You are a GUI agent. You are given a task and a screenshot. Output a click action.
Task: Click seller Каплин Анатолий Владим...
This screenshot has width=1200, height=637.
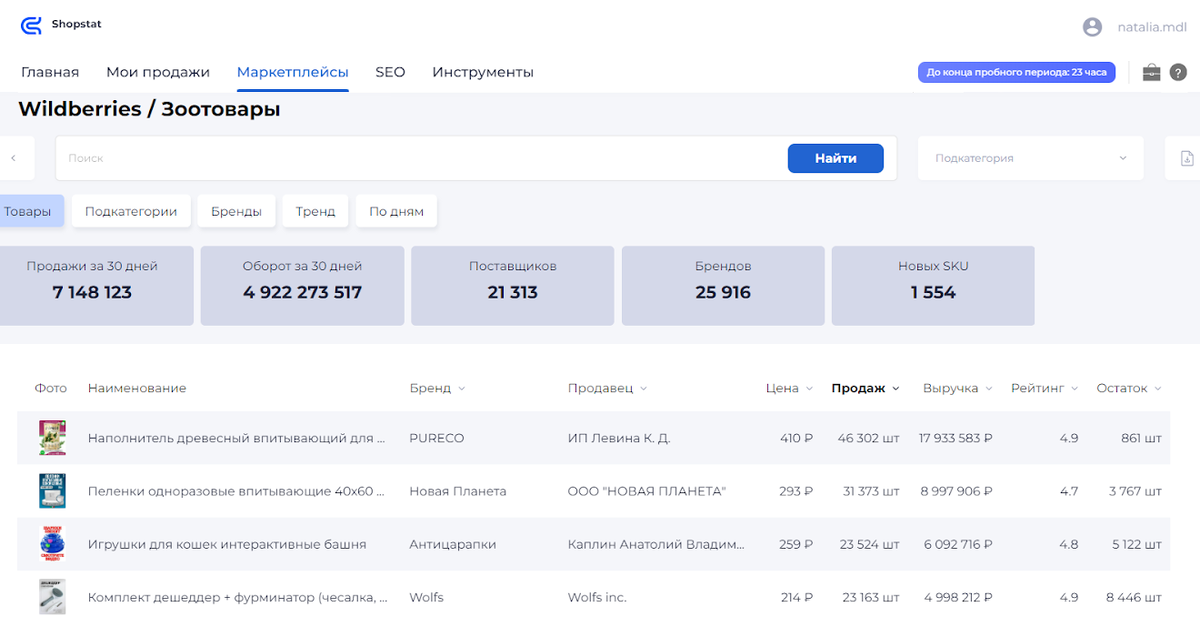(x=656, y=544)
